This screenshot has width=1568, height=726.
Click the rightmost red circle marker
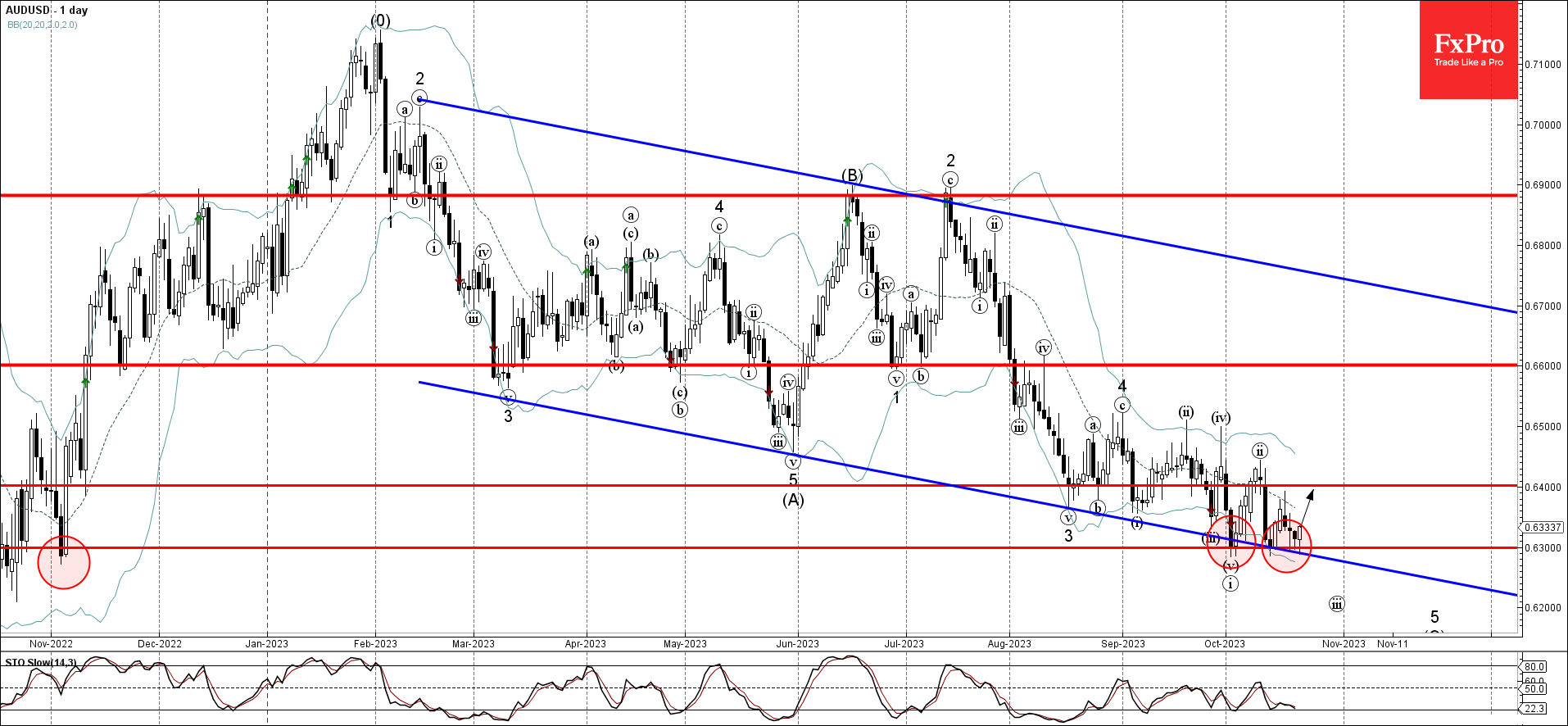pos(1286,546)
